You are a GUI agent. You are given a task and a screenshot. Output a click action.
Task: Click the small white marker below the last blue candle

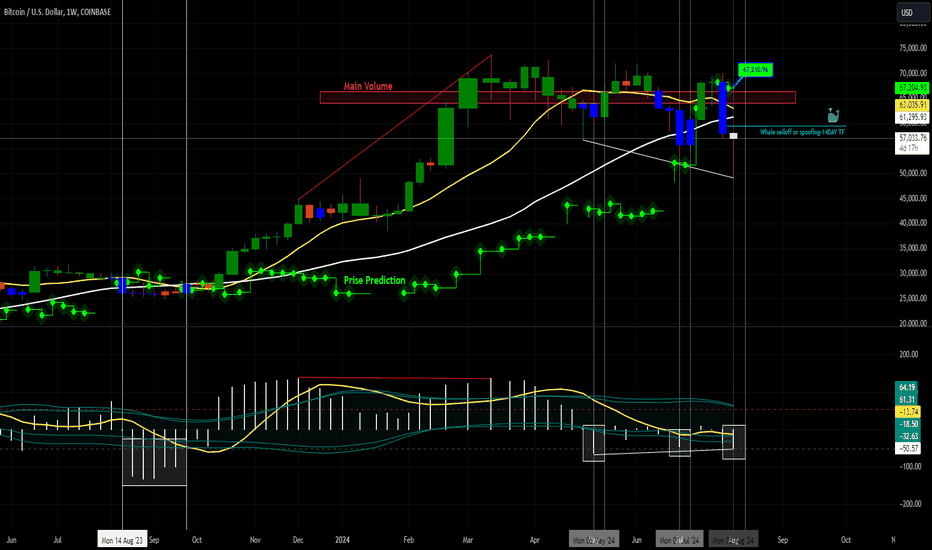tap(733, 136)
